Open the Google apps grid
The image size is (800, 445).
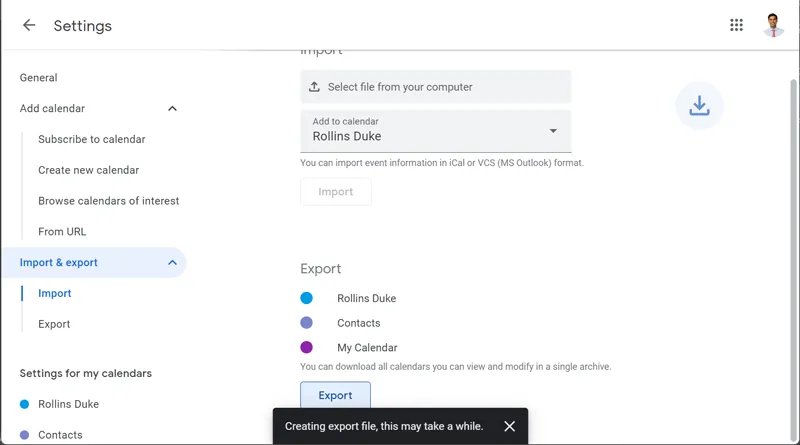(736, 26)
